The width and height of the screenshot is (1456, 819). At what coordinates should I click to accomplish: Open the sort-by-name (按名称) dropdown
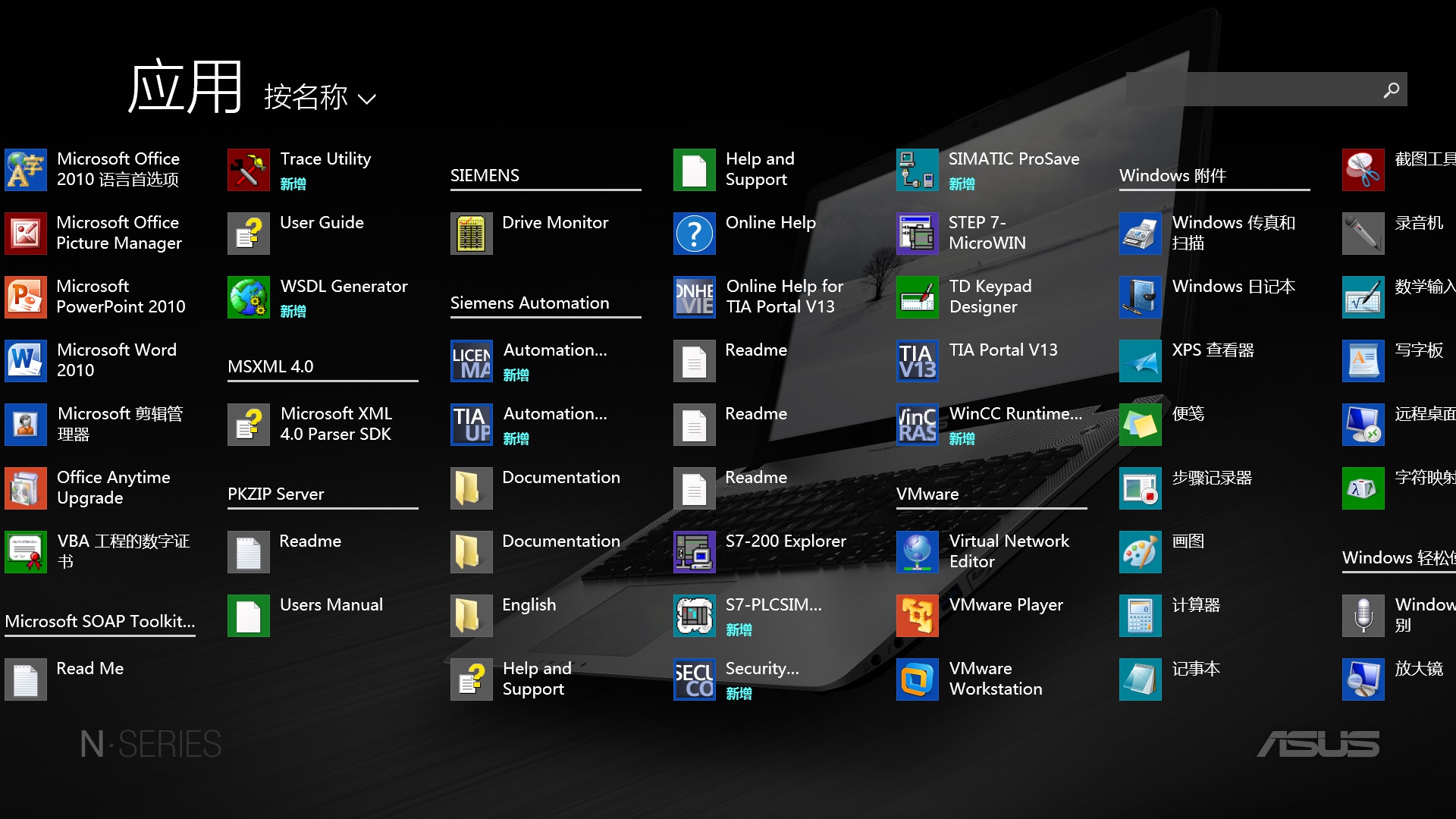(306, 97)
